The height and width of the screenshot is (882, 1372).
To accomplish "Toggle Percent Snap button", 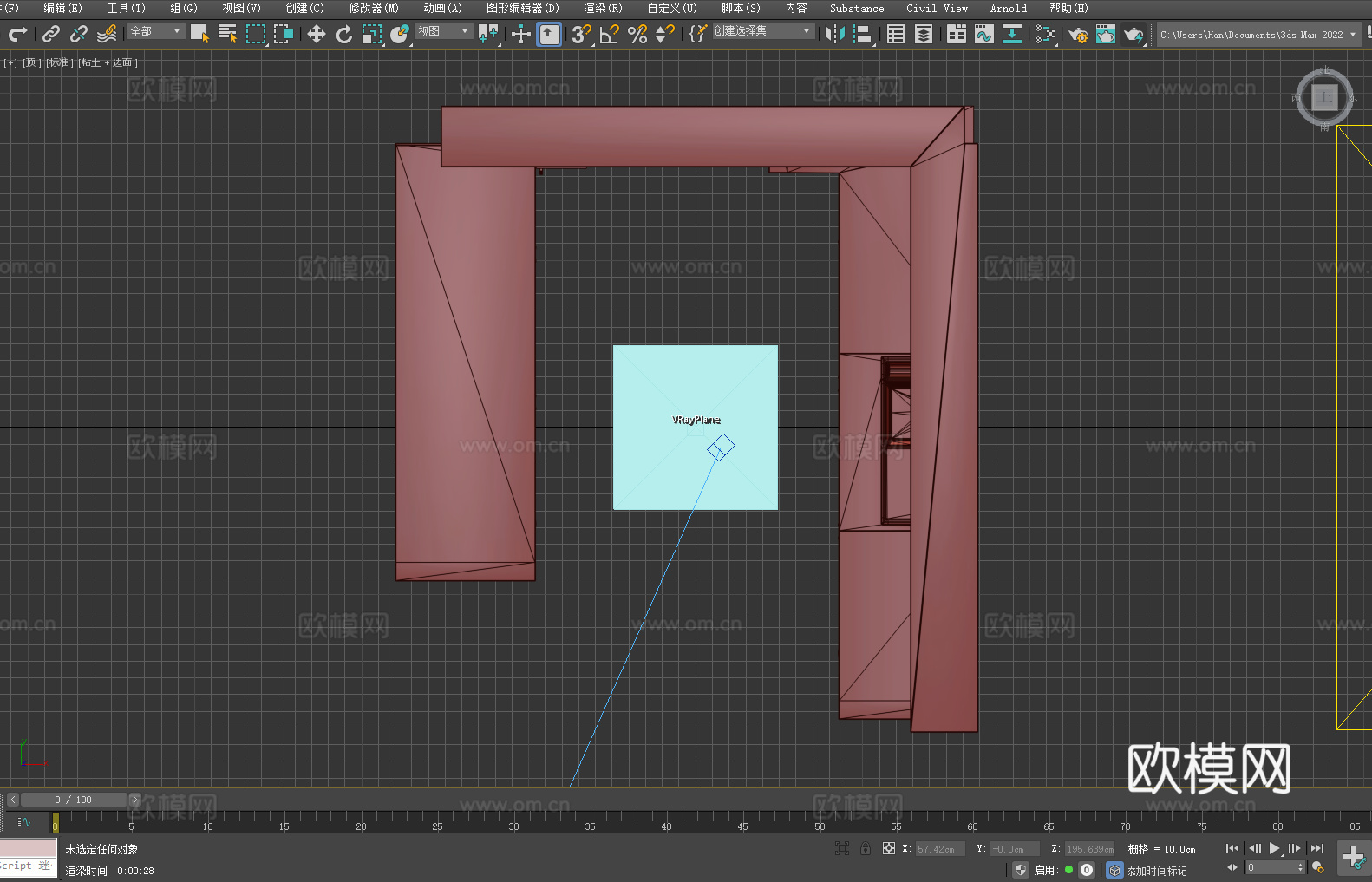I will 637,34.
